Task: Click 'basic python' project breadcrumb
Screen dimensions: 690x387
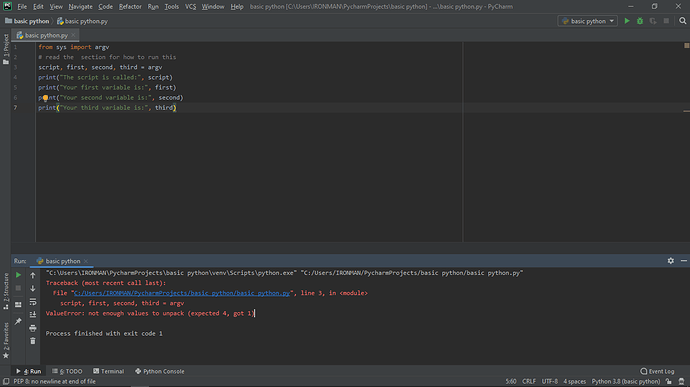Action: point(27,21)
